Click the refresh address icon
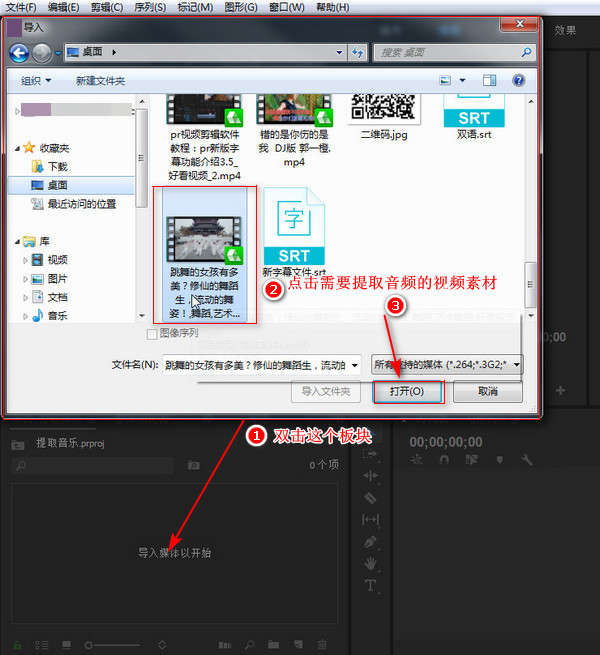 pyautogui.click(x=358, y=53)
